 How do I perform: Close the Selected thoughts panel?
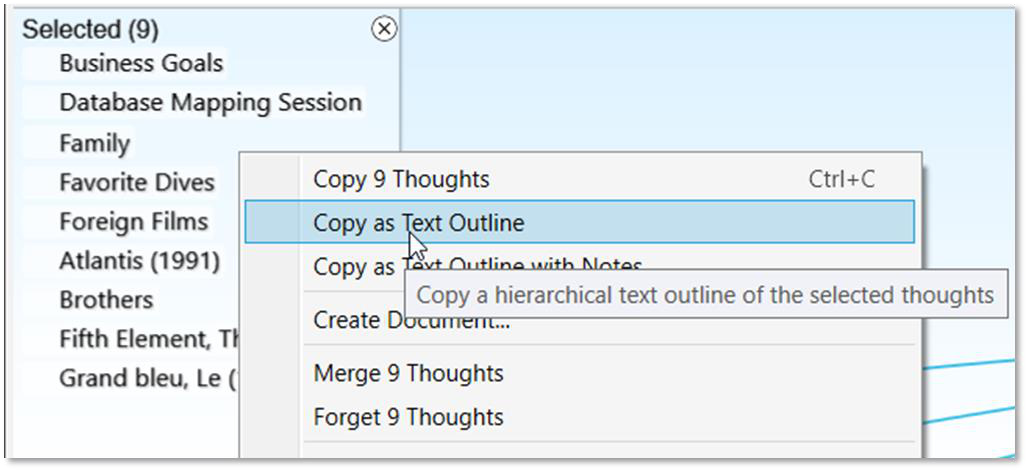coord(383,29)
